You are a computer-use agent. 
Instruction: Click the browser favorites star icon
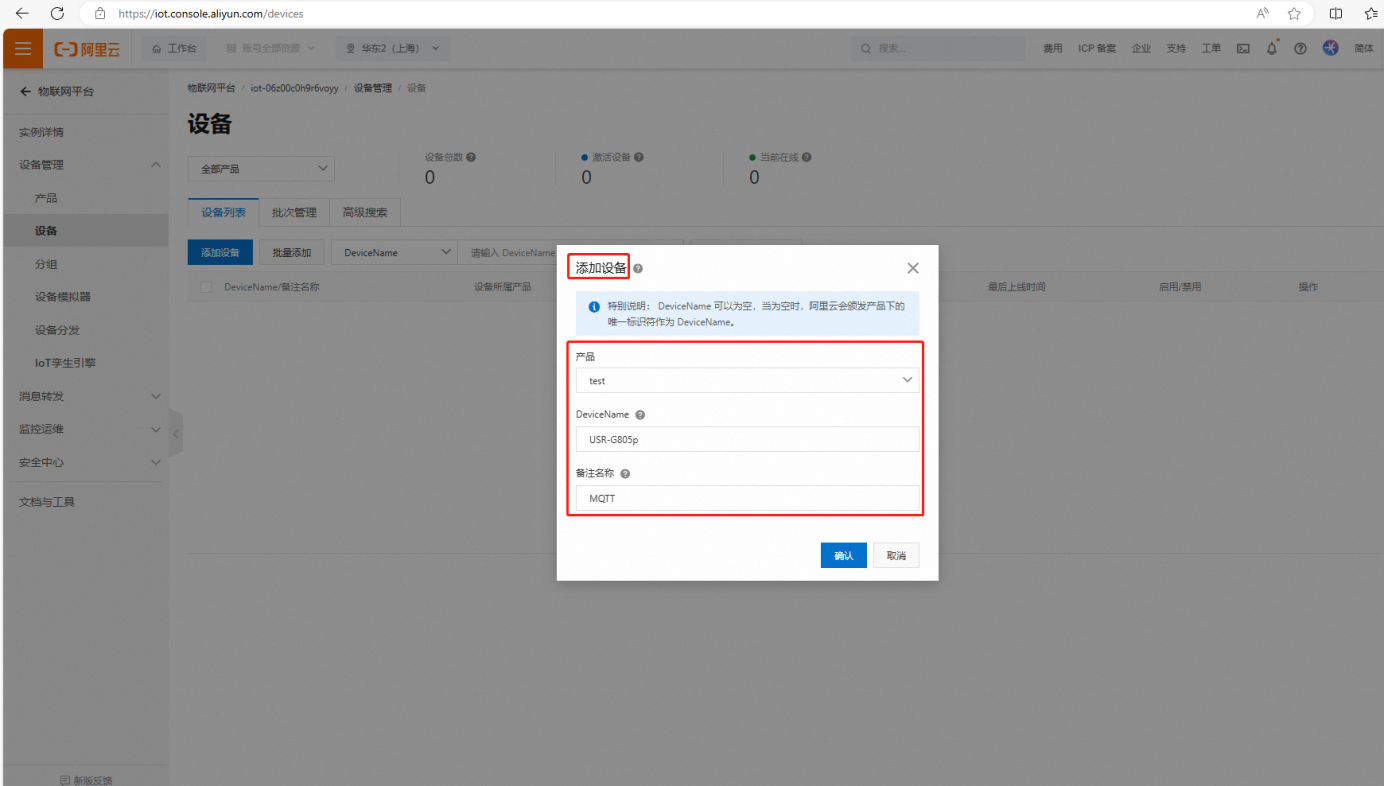coord(1294,13)
